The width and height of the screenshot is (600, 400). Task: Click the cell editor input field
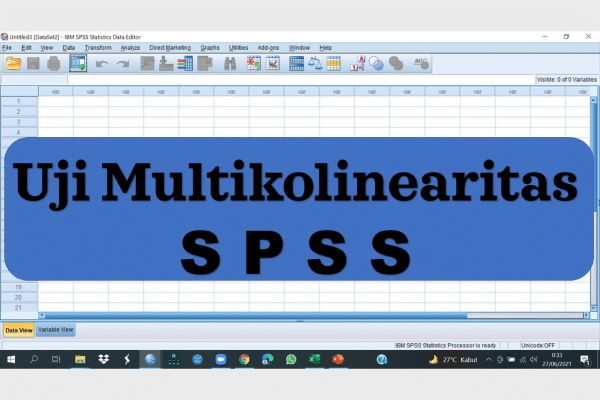pos(301,79)
